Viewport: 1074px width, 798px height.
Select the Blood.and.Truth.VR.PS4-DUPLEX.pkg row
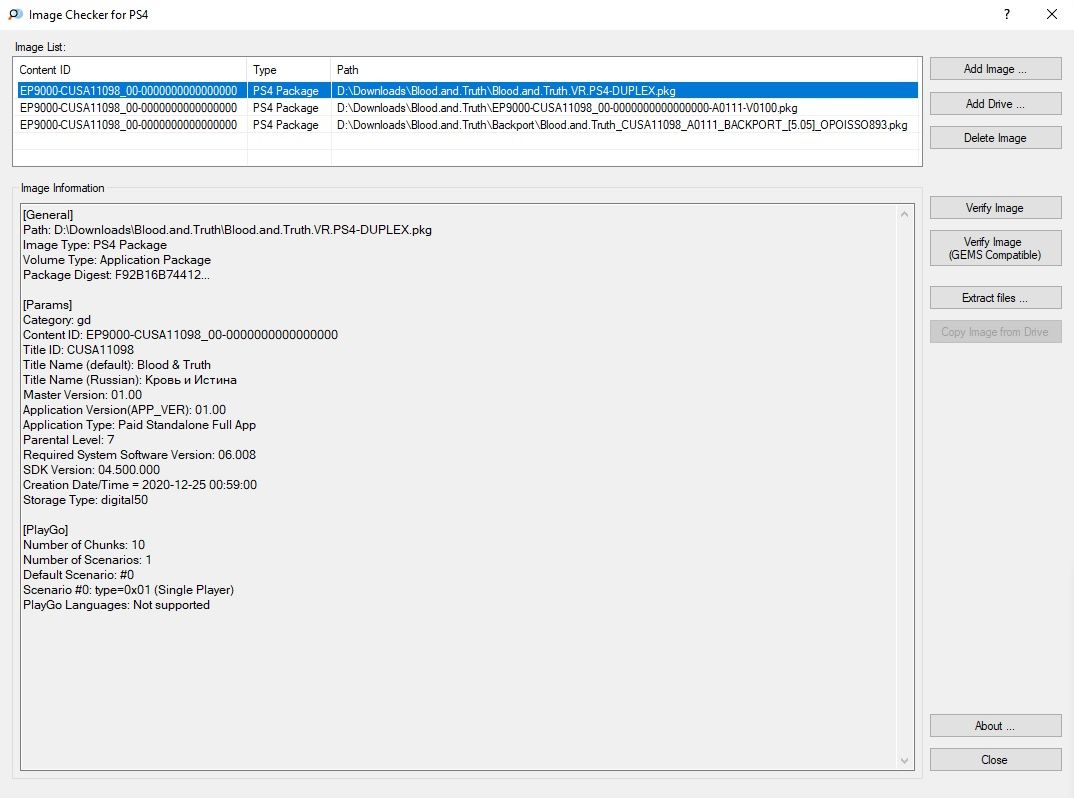click(468, 90)
